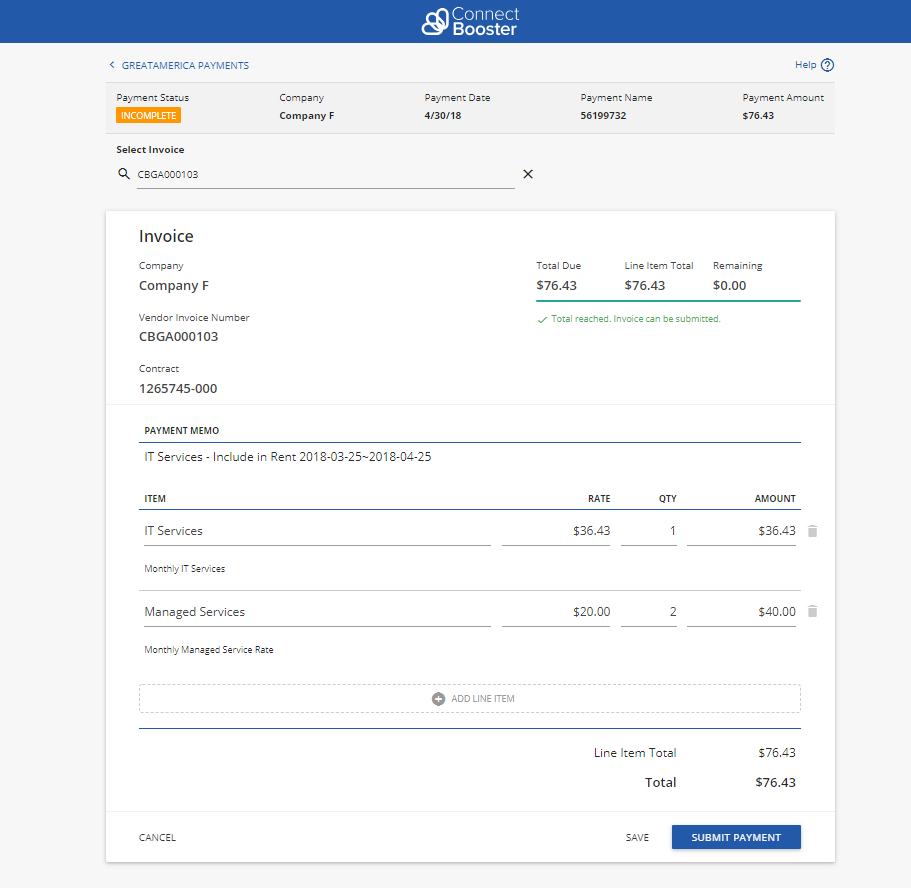Click Vendor Invoice Number CBGA000103 value

(178, 337)
